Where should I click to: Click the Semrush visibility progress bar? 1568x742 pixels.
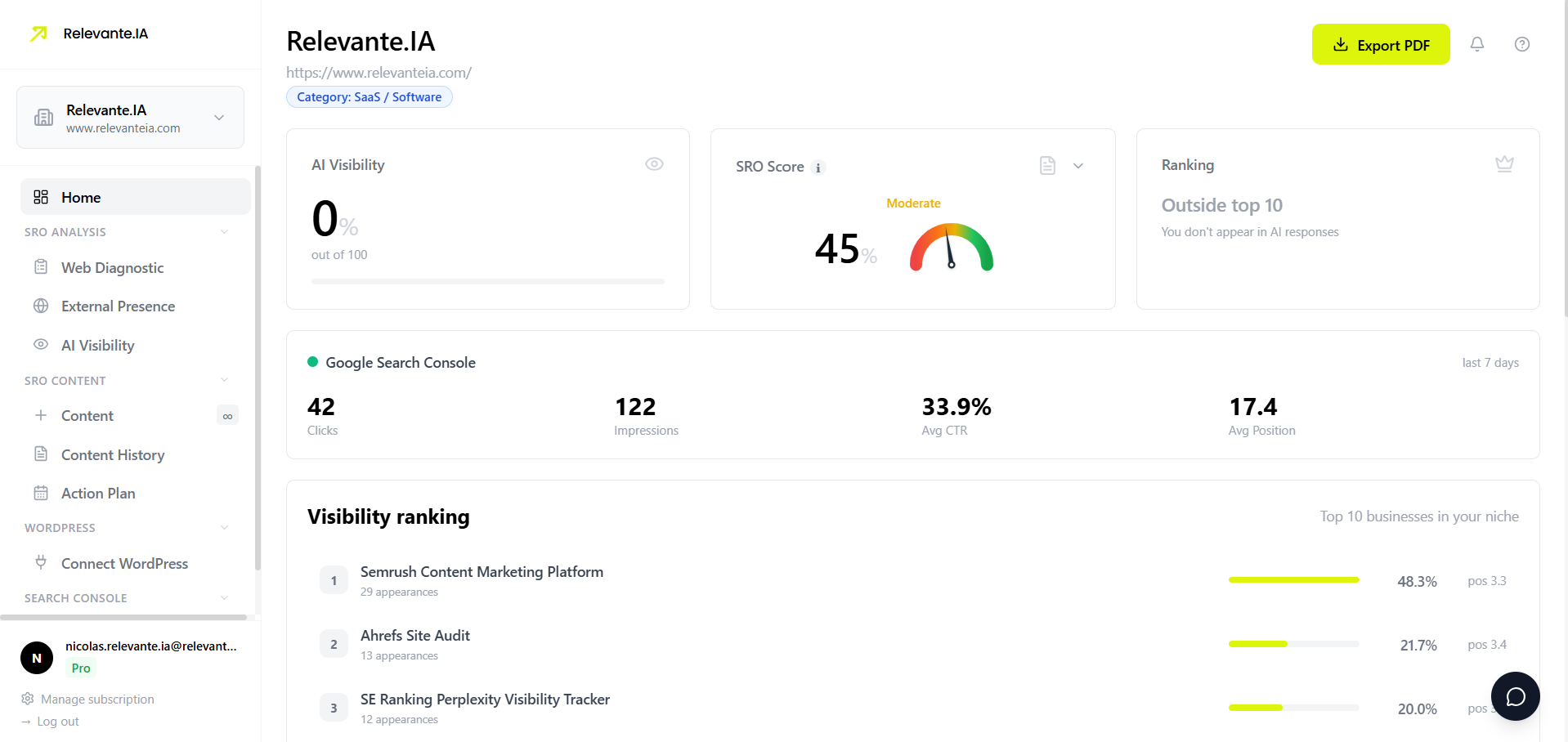click(x=1293, y=580)
